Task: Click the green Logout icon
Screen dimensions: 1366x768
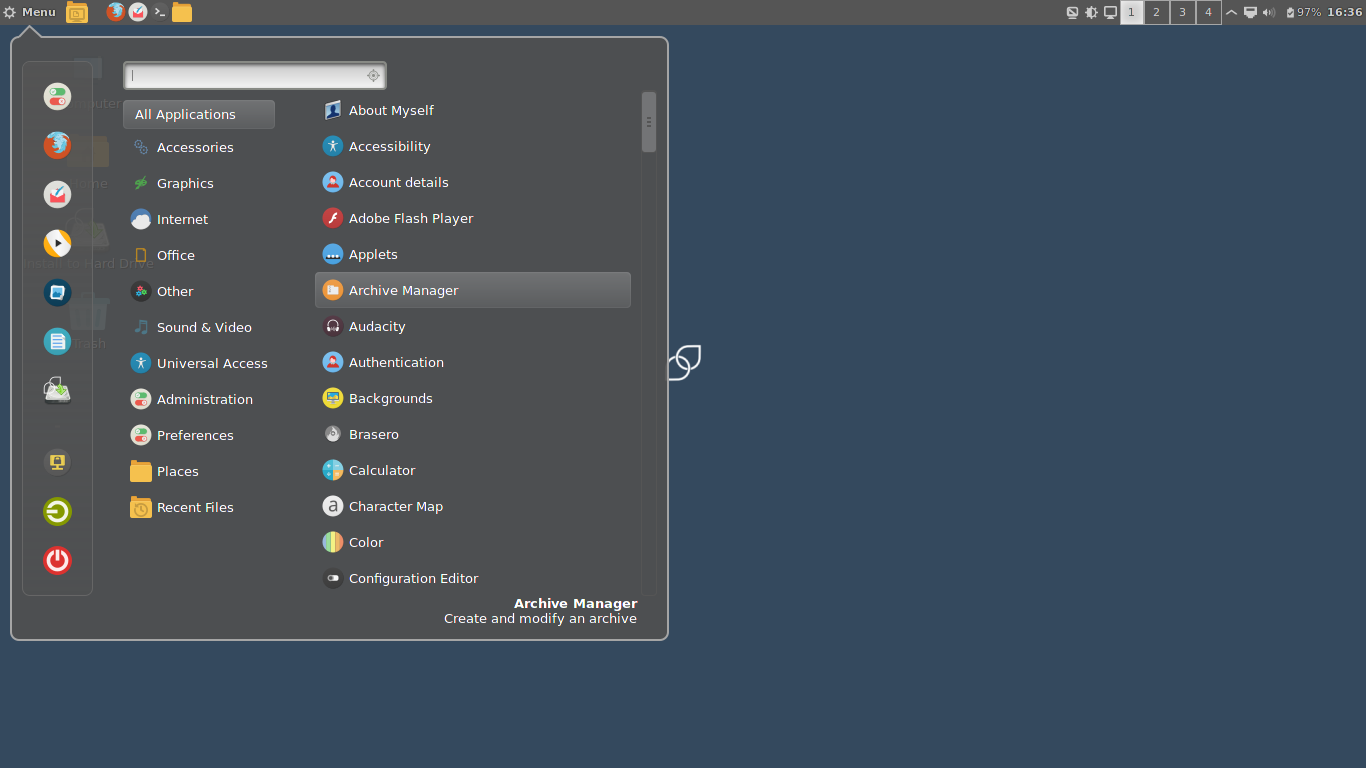Action: 57,512
